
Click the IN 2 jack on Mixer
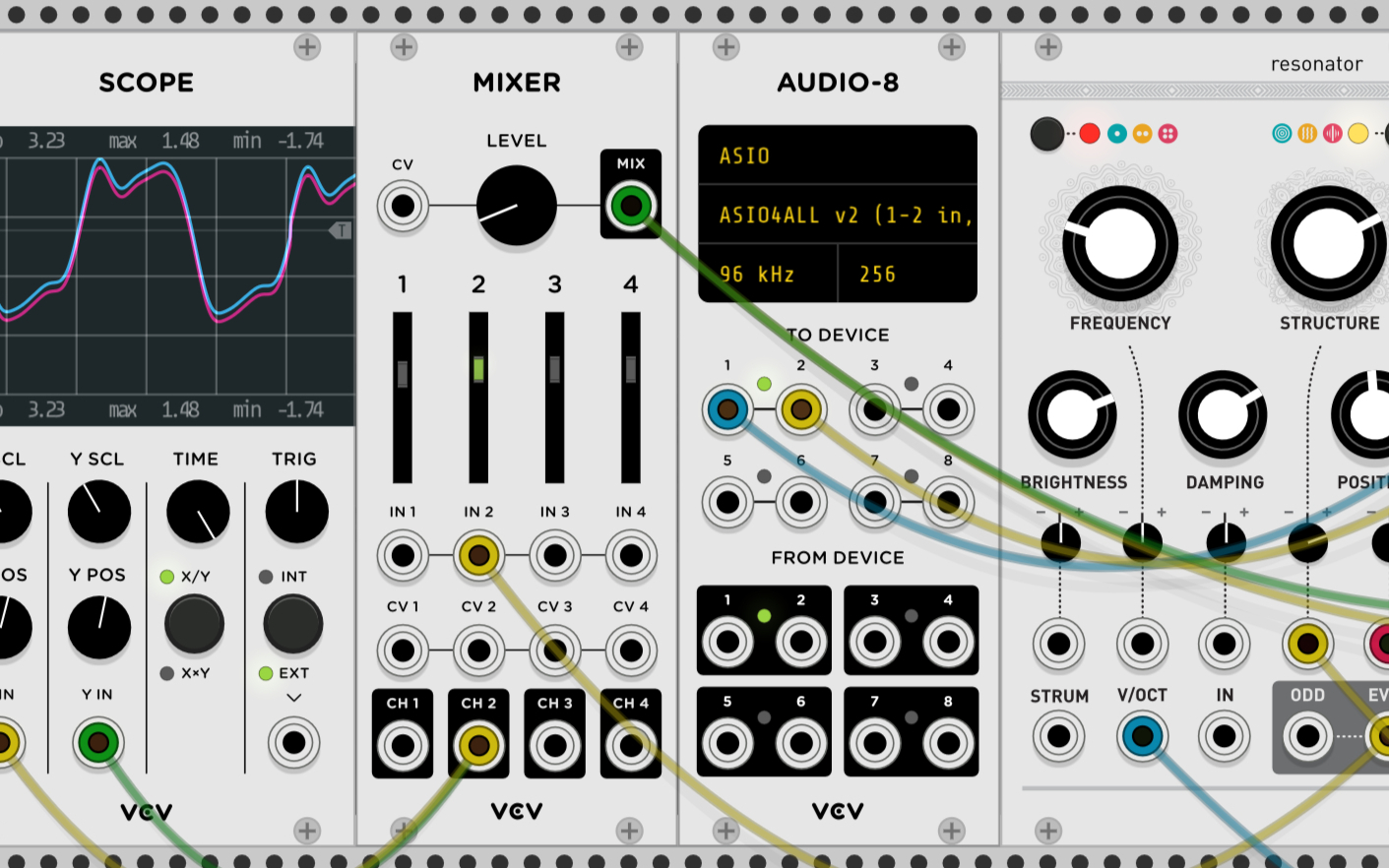coord(478,556)
